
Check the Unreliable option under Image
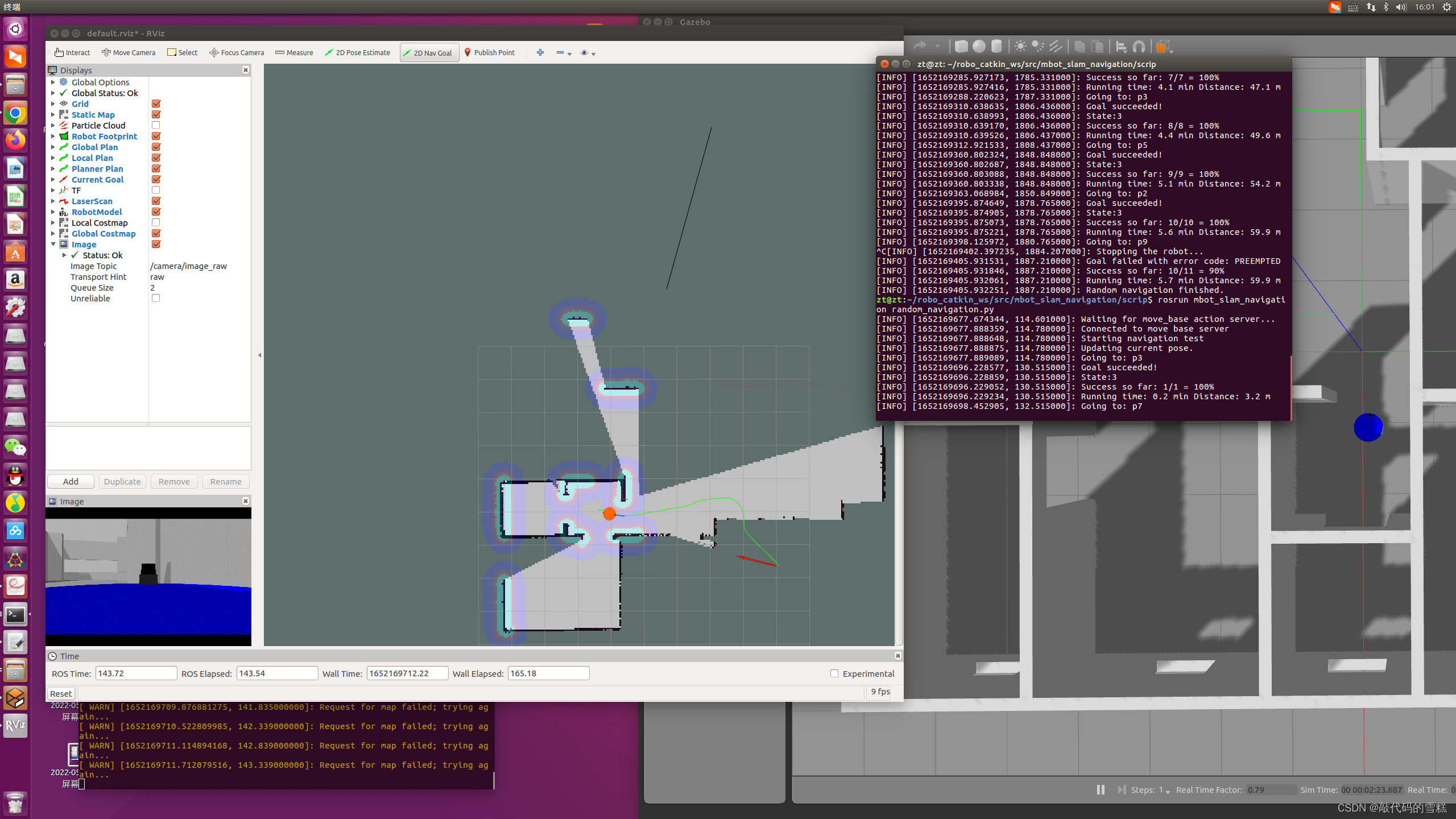tap(156, 298)
